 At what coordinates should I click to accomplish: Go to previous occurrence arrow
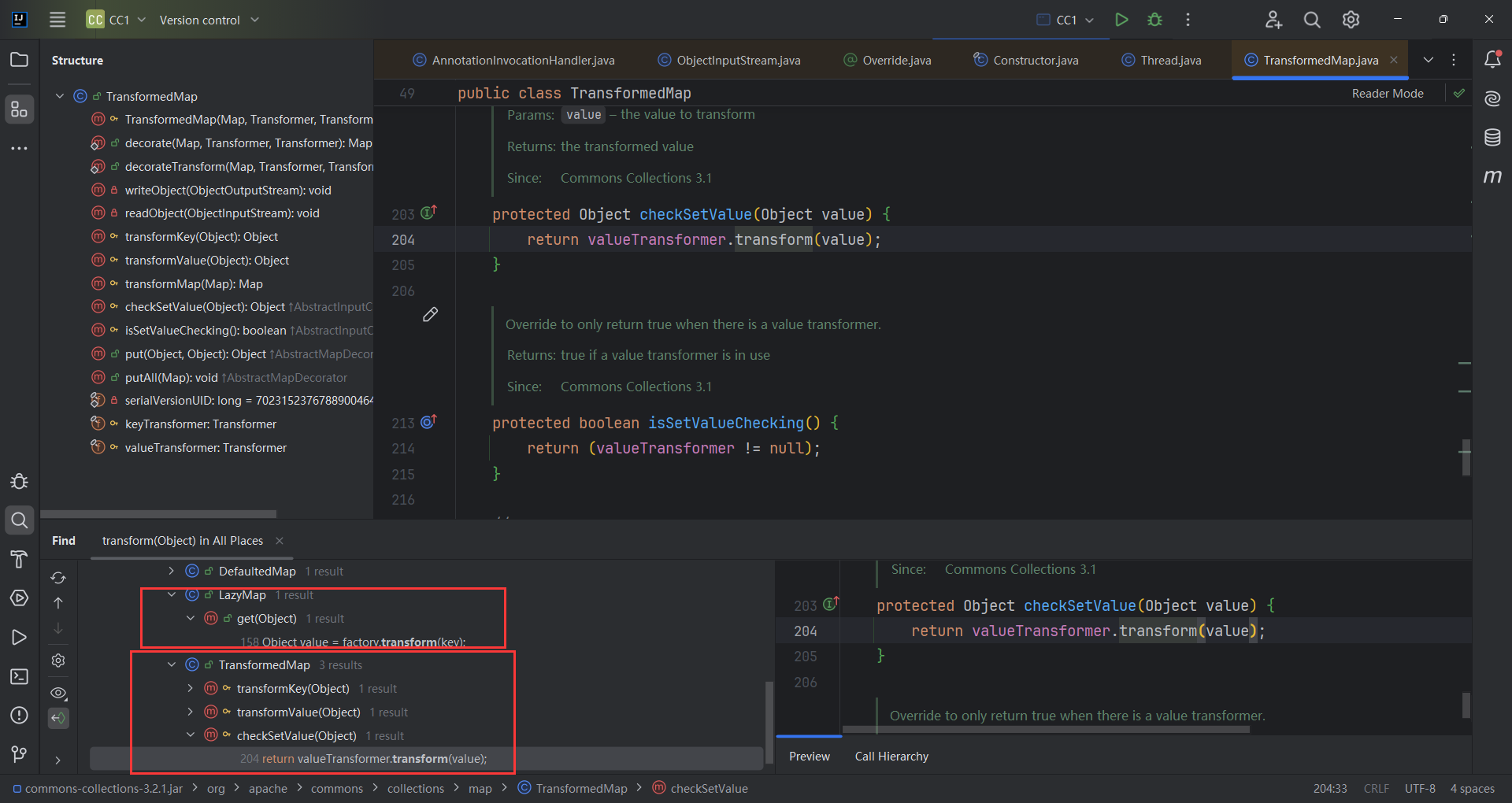click(x=58, y=603)
